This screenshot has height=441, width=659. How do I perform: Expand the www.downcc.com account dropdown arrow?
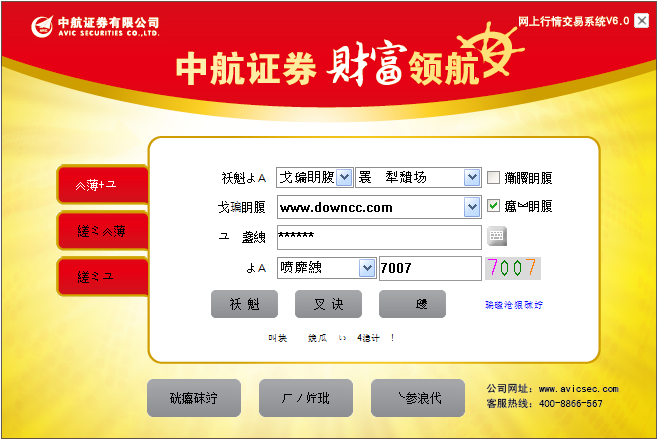coord(472,207)
